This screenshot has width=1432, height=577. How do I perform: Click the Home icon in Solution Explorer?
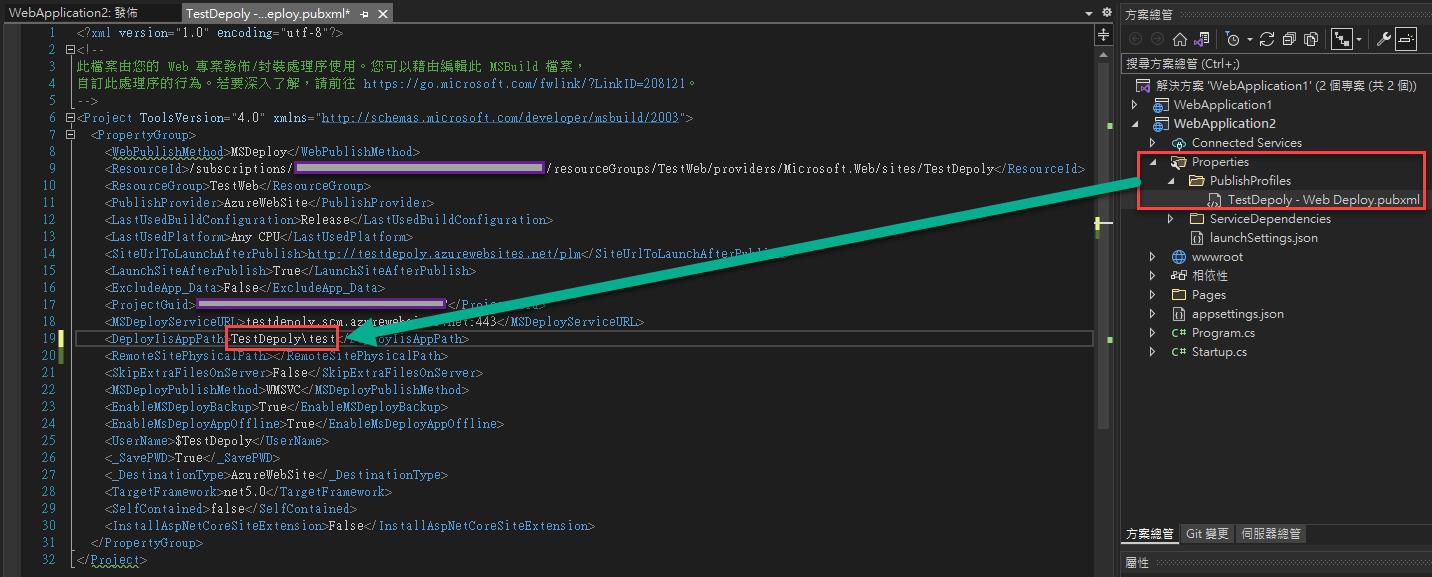[1180, 39]
